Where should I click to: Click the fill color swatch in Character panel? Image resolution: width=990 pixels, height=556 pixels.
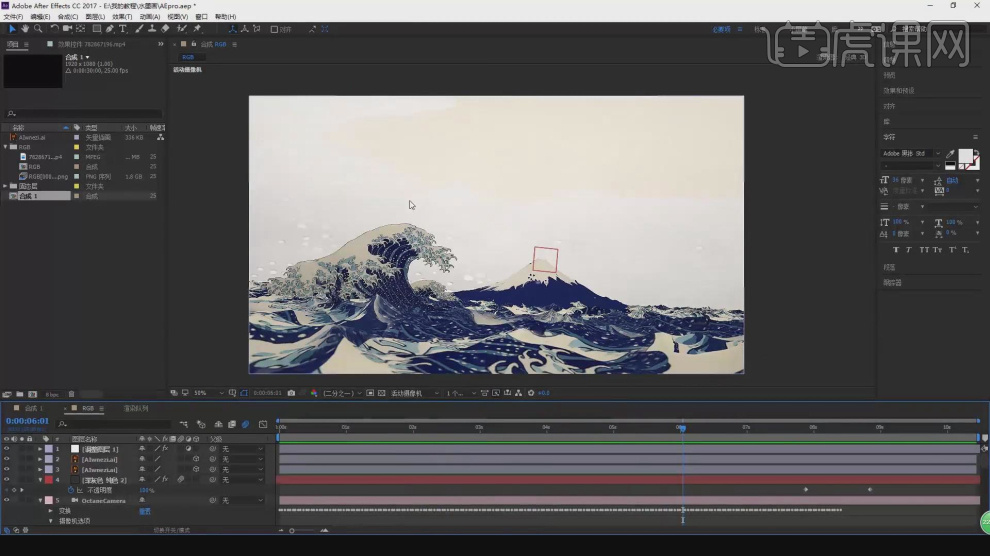tap(965, 156)
